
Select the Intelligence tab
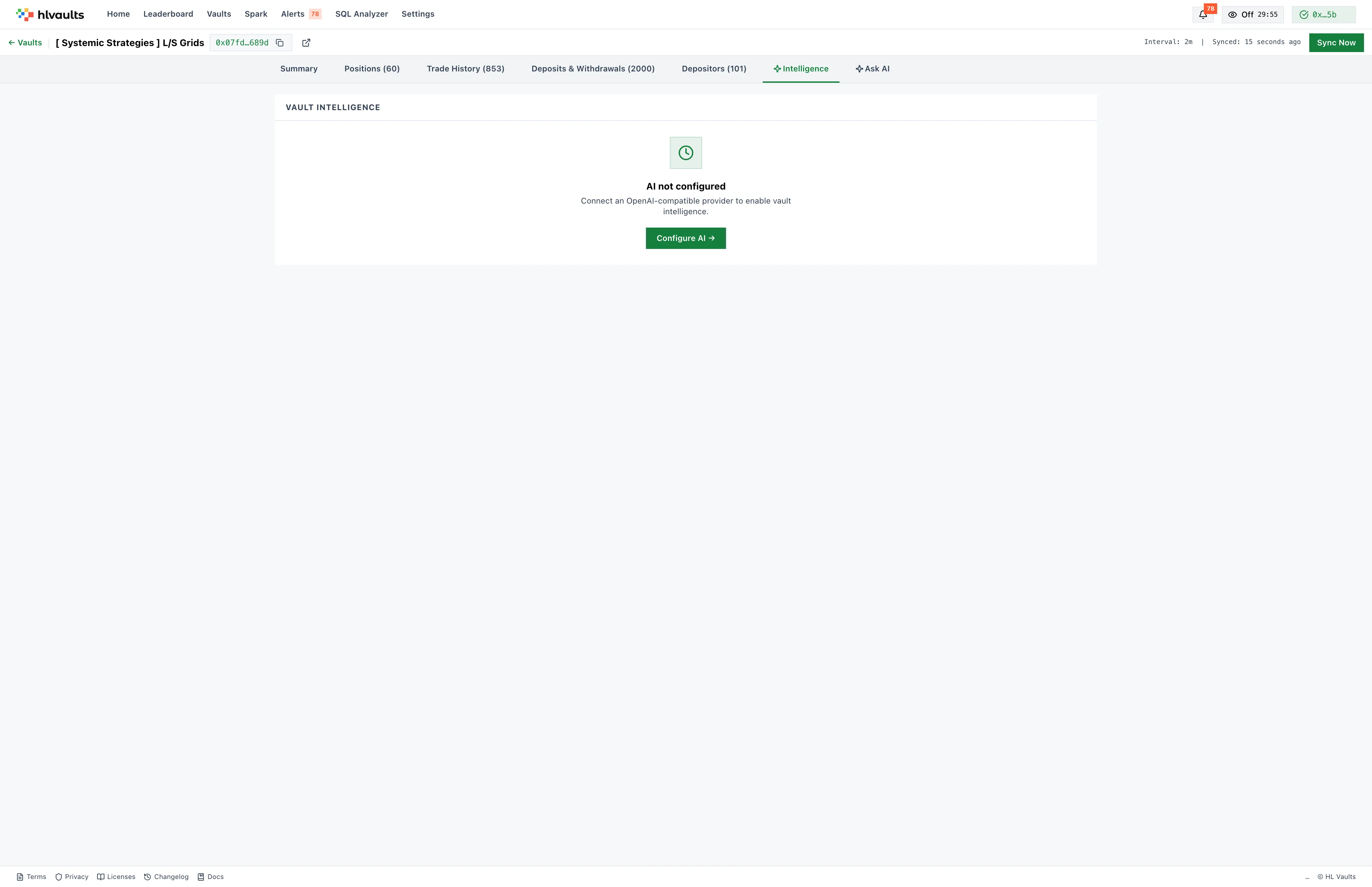[x=801, y=69]
